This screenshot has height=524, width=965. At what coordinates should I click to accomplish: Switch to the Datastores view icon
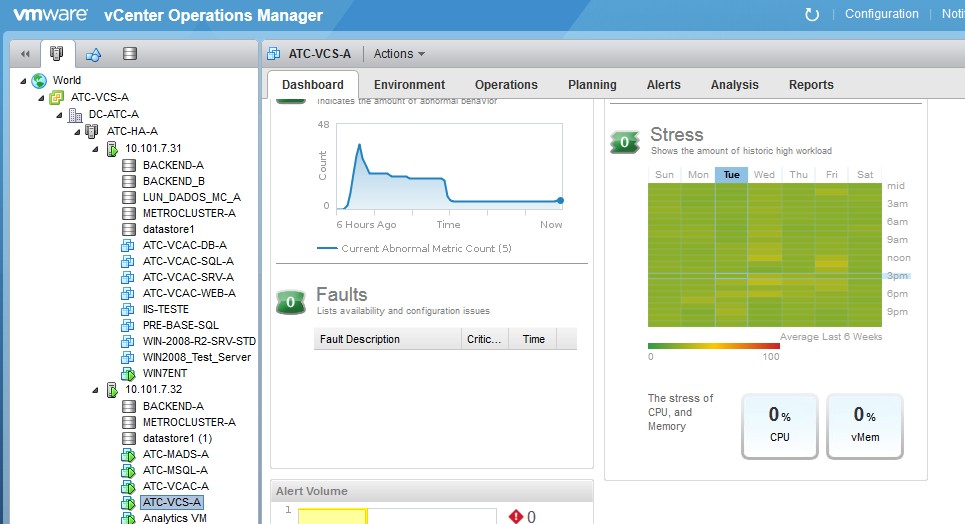point(129,53)
